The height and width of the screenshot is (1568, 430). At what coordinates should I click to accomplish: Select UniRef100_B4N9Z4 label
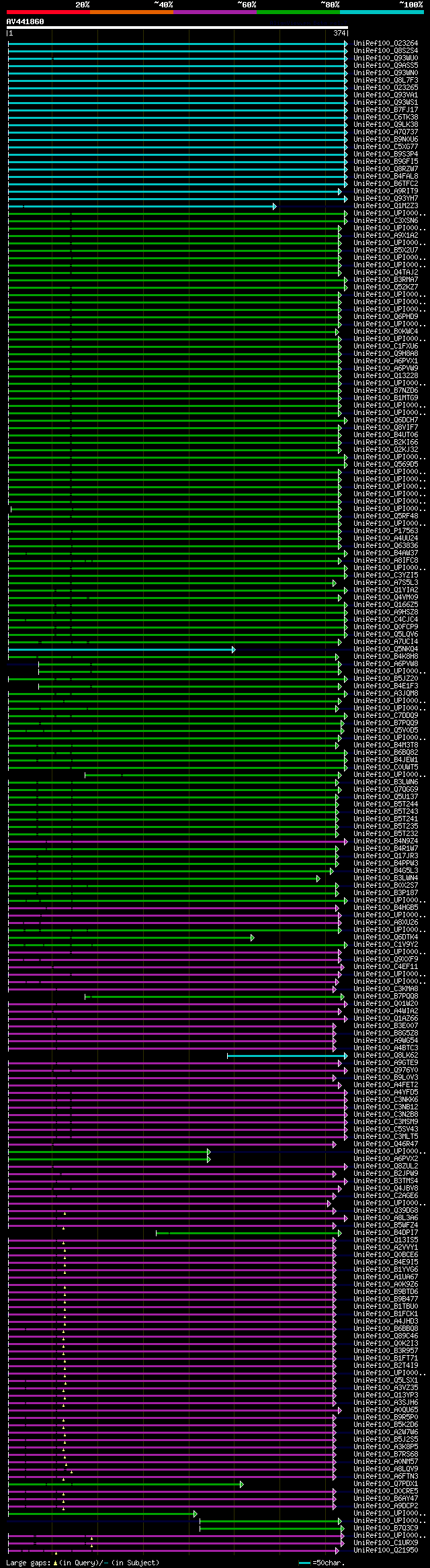click(386, 841)
